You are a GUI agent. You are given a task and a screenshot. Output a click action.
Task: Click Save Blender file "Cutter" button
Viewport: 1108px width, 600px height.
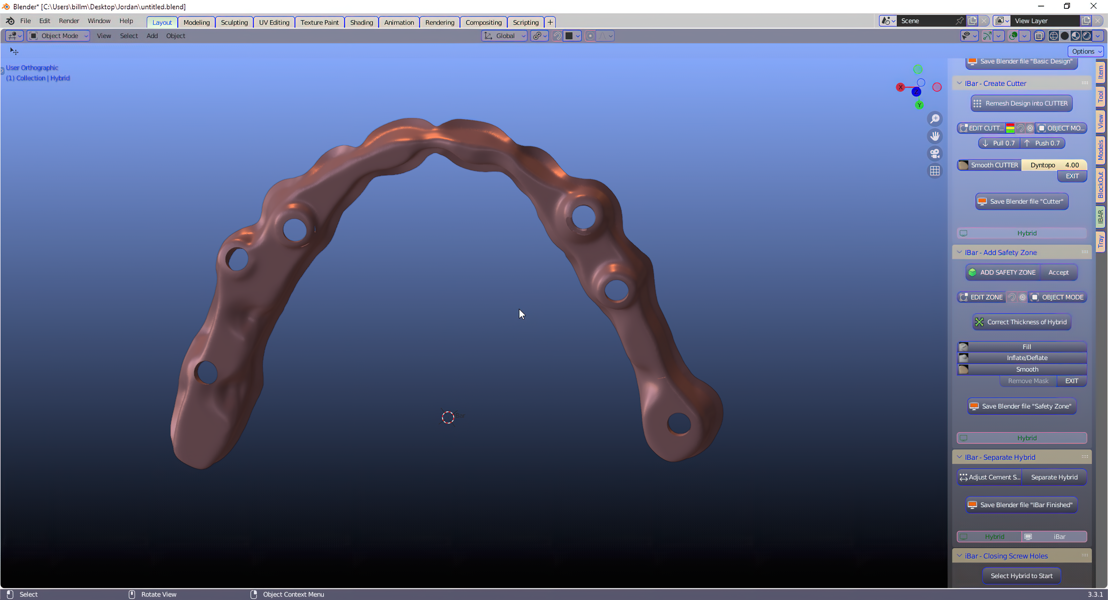tap(1021, 201)
